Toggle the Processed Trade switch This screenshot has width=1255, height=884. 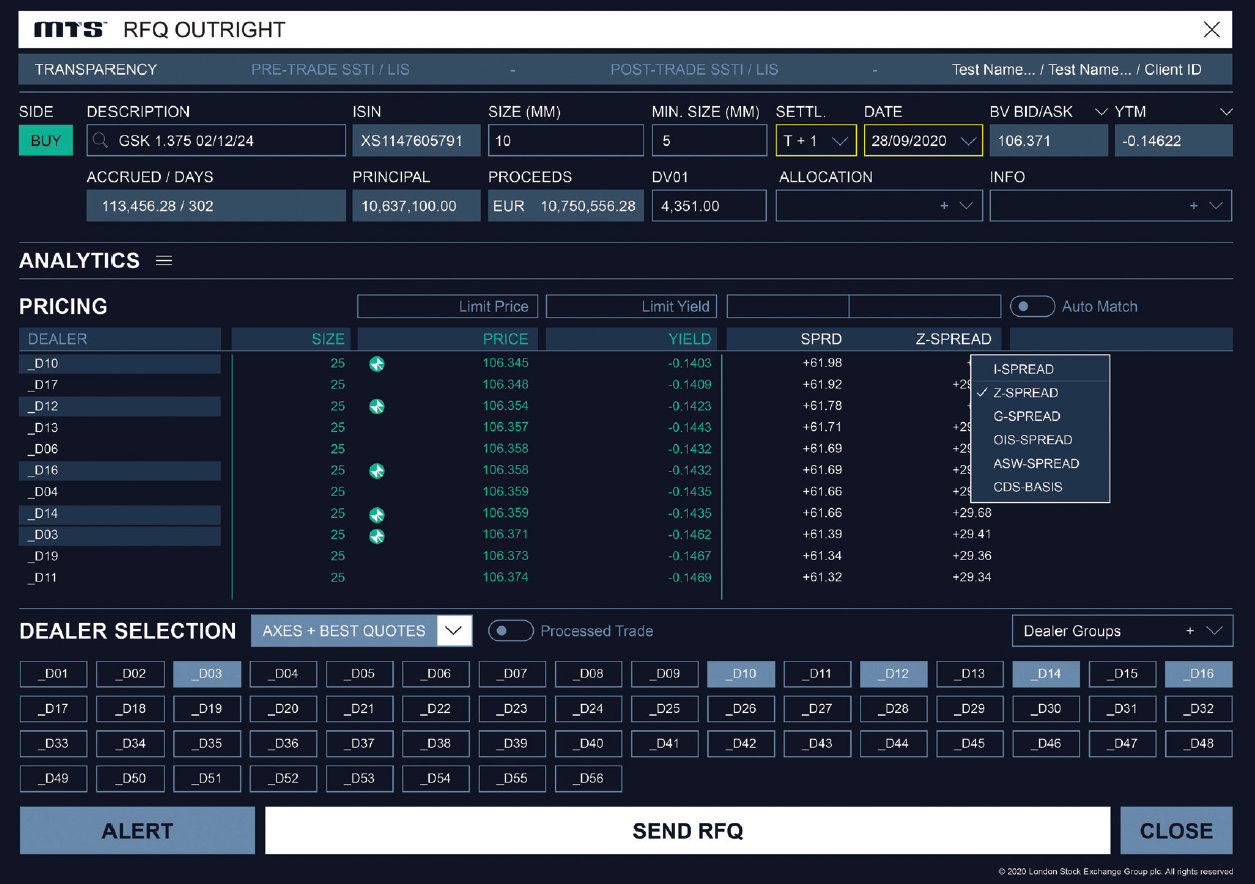(x=510, y=631)
